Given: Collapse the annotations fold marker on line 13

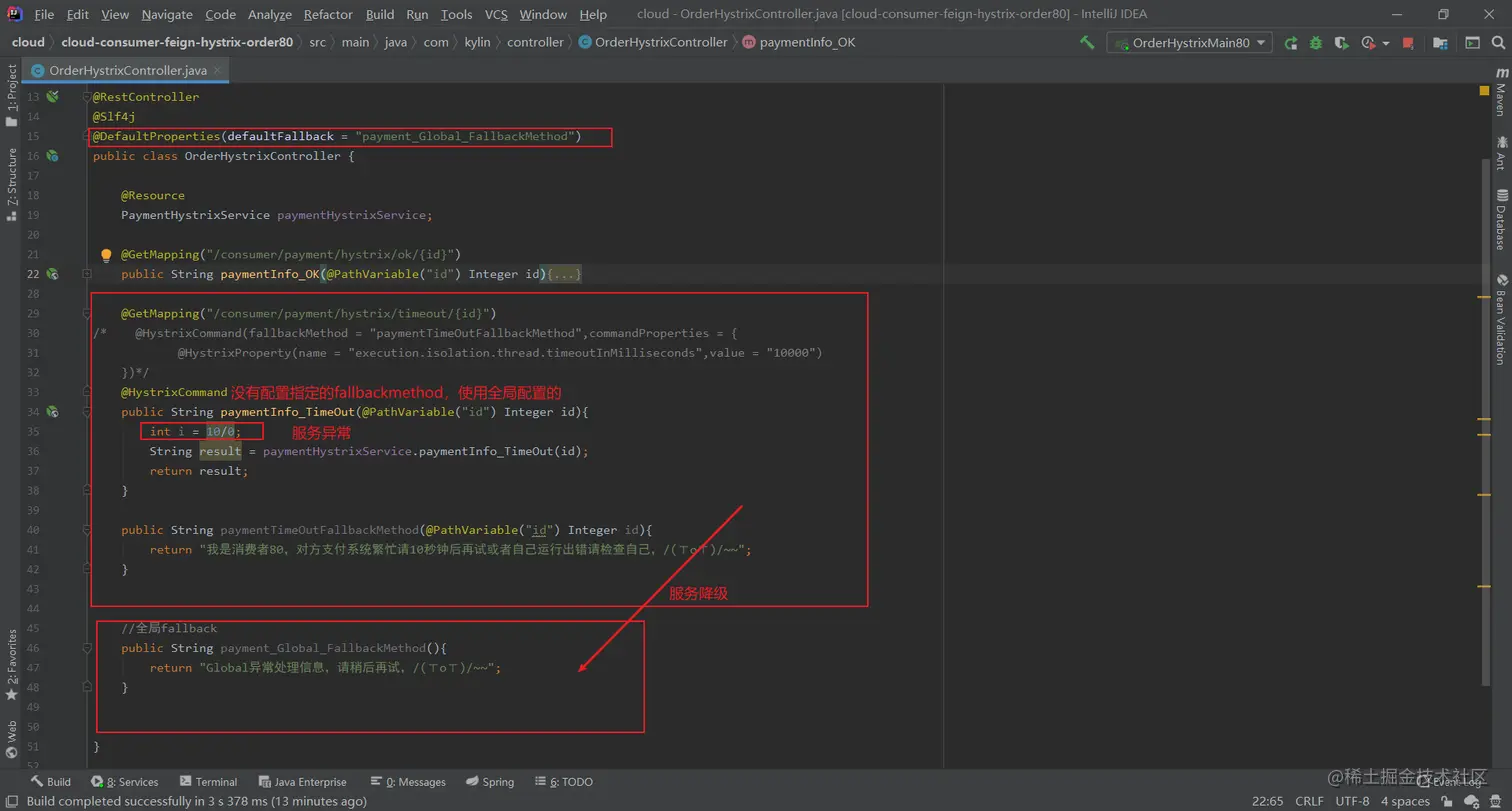Looking at the screenshot, I should tap(87, 97).
